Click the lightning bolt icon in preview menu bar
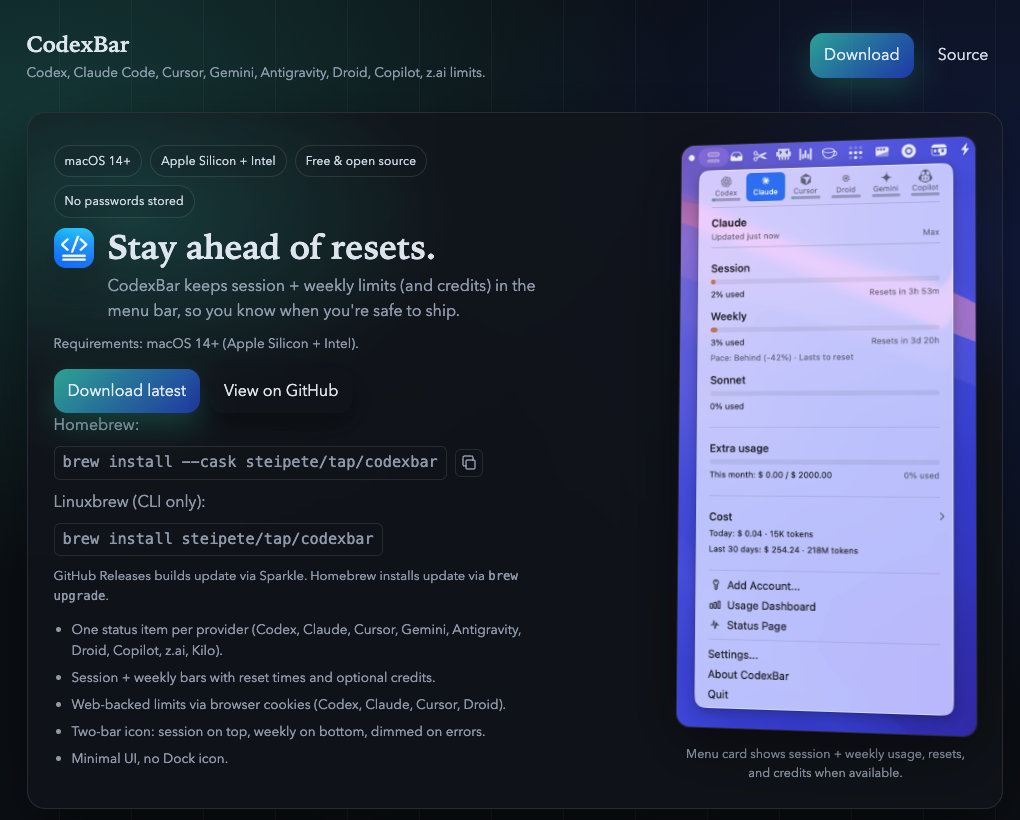Image resolution: width=1020 pixels, height=820 pixels. pyautogui.click(x=965, y=149)
